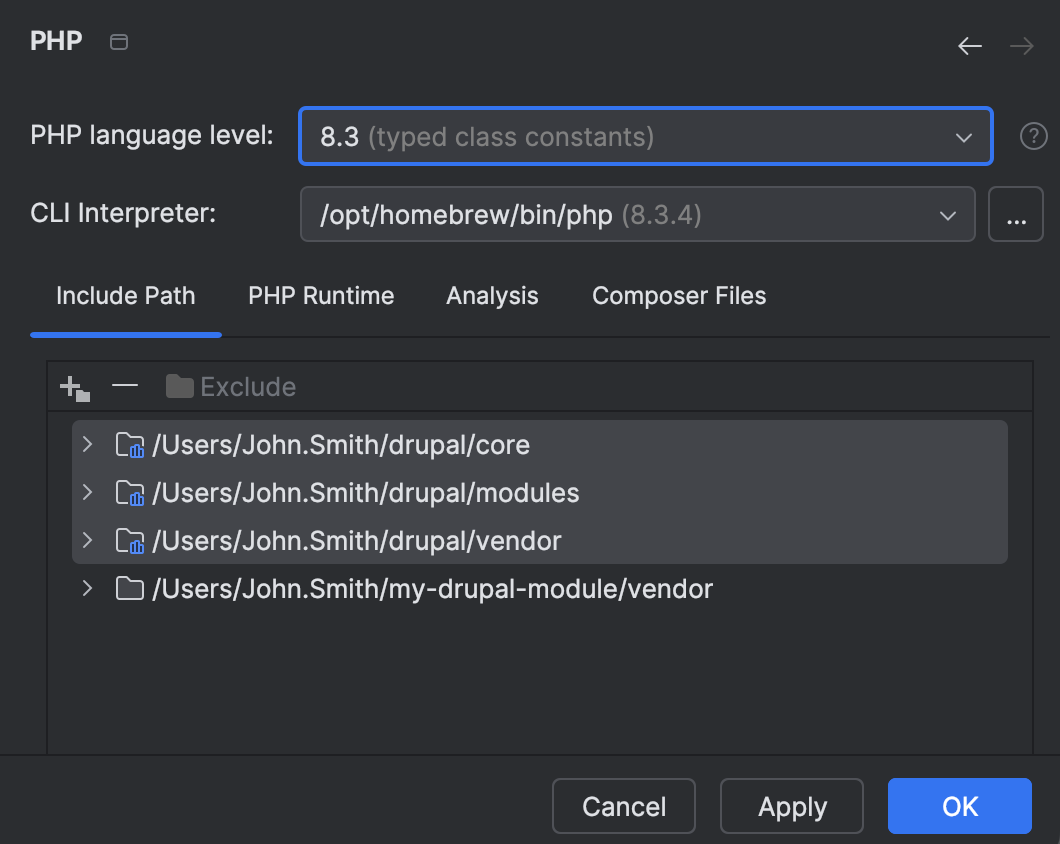1060x844 pixels.
Task: Expand the drupal/vendor path node
Action: click(88, 540)
